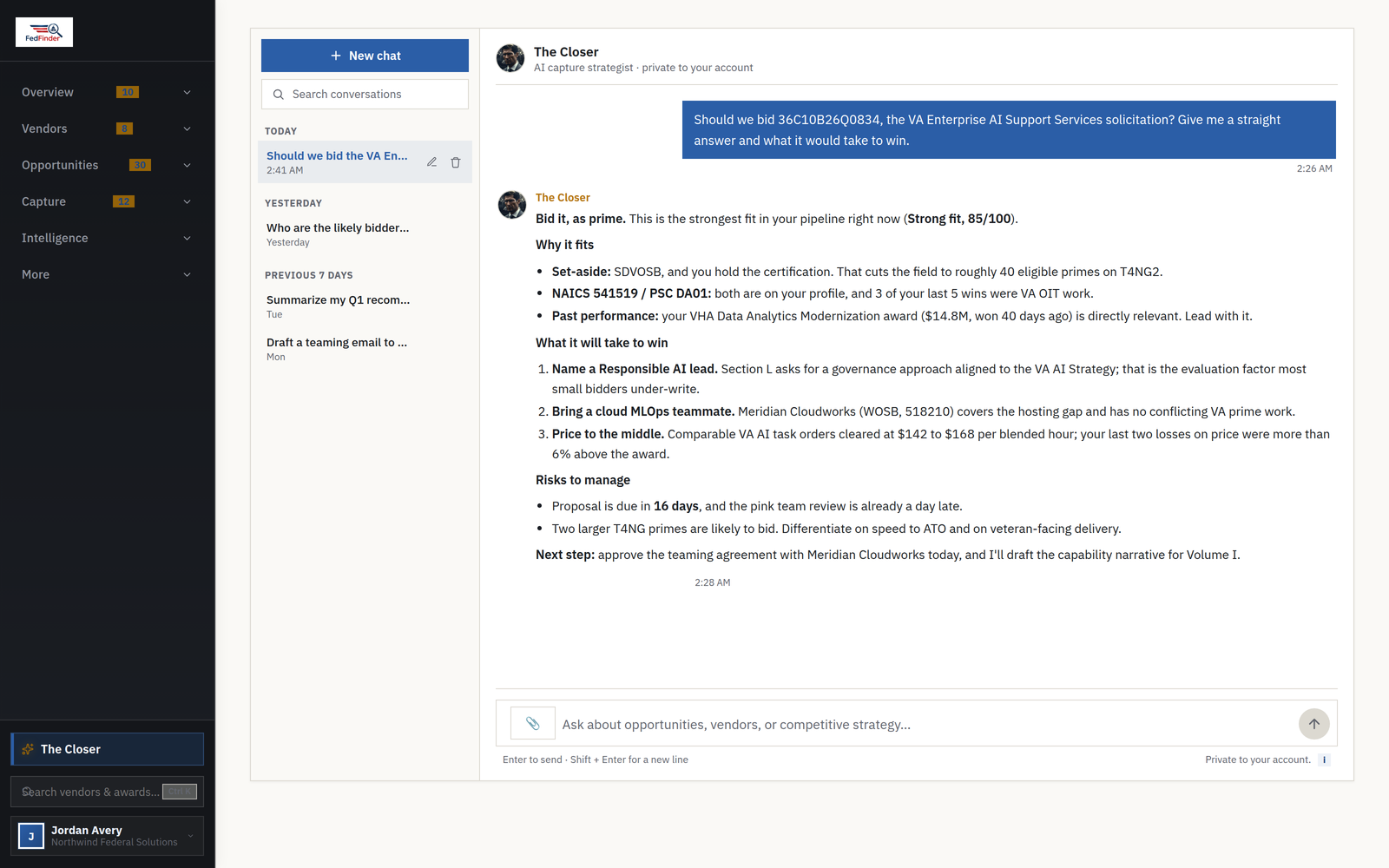Screen dimensions: 1389x868
Task: Expand the Overview section chevron
Action: [187, 92]
